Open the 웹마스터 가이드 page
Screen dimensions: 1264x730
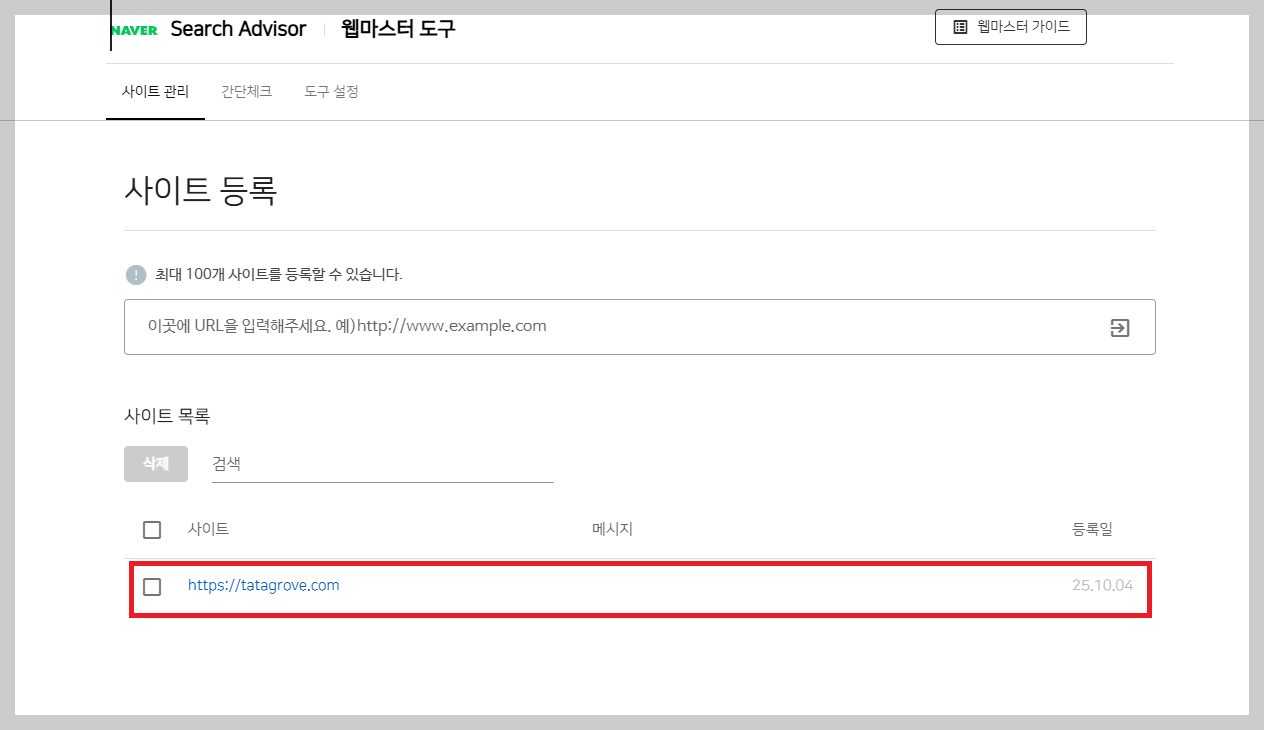1010,27
